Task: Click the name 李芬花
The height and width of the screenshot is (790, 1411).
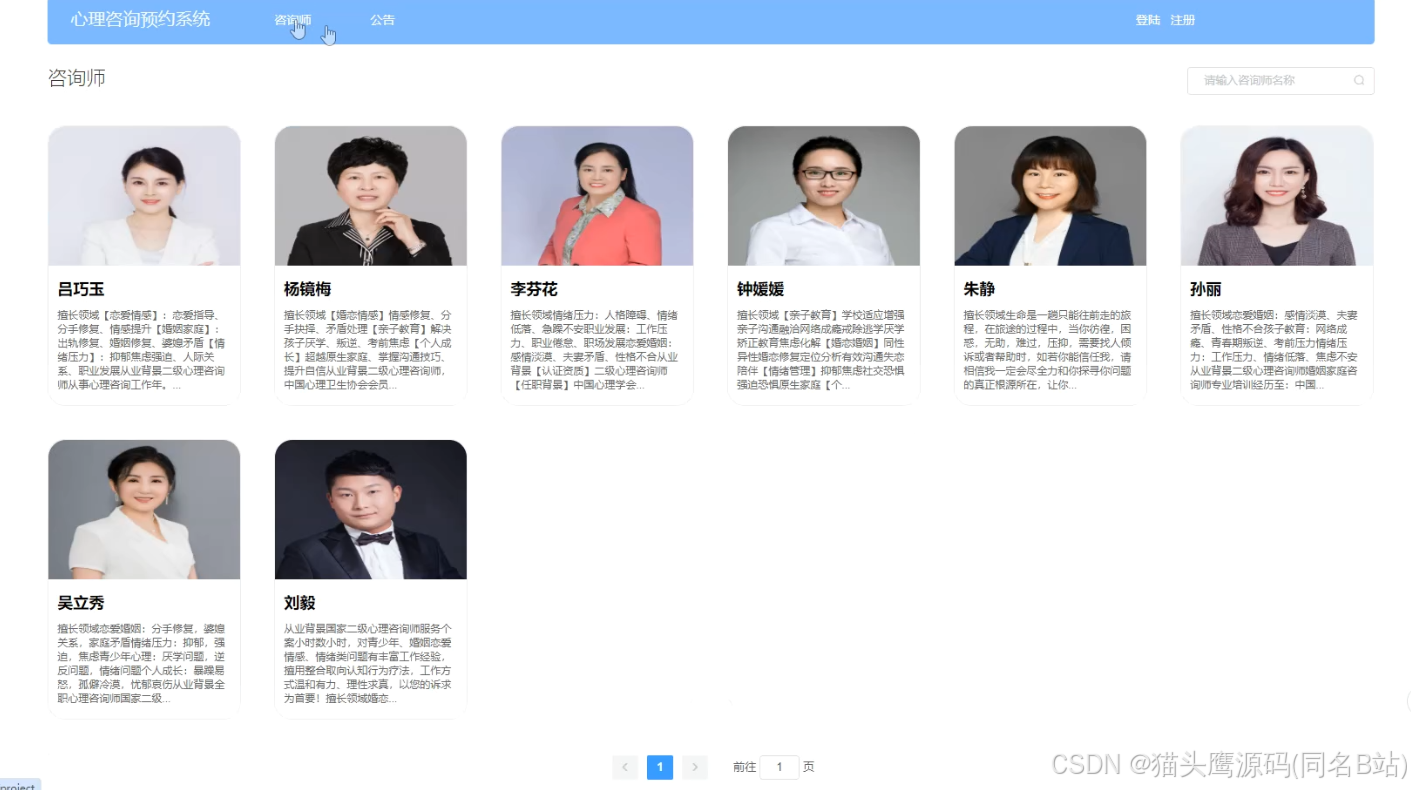Action: (534, 289)
